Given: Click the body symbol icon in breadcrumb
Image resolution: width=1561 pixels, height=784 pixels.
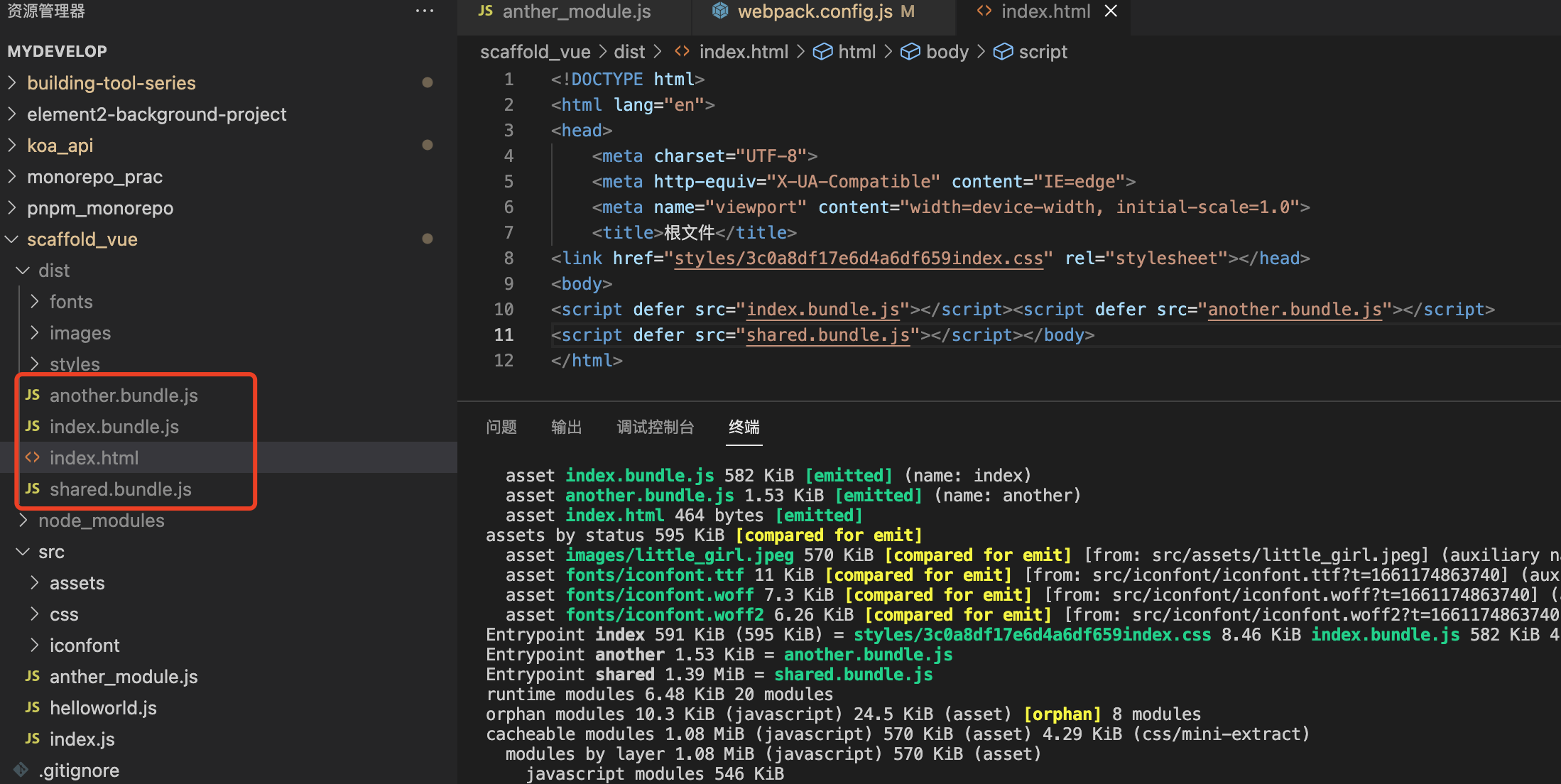Looking at the screenshot, I should tap(910, 52).
